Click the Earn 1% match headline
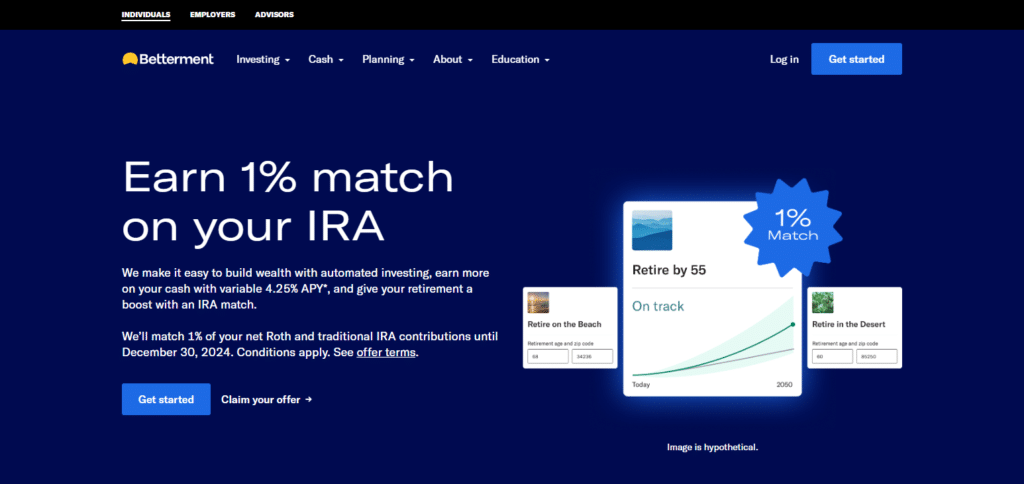This screenshot has width=1024, height=484. [x=287, y=201]
